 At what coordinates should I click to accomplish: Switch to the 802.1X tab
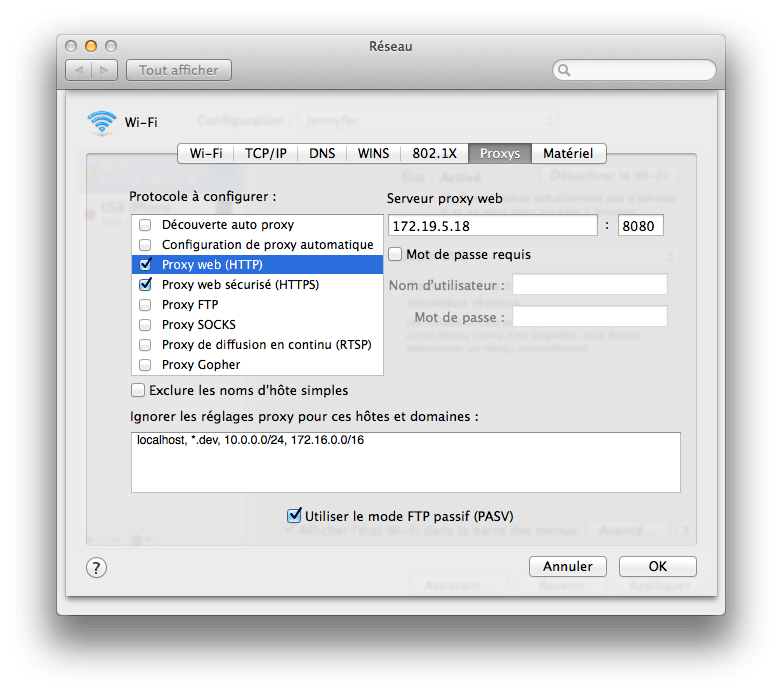pos(434,153)
